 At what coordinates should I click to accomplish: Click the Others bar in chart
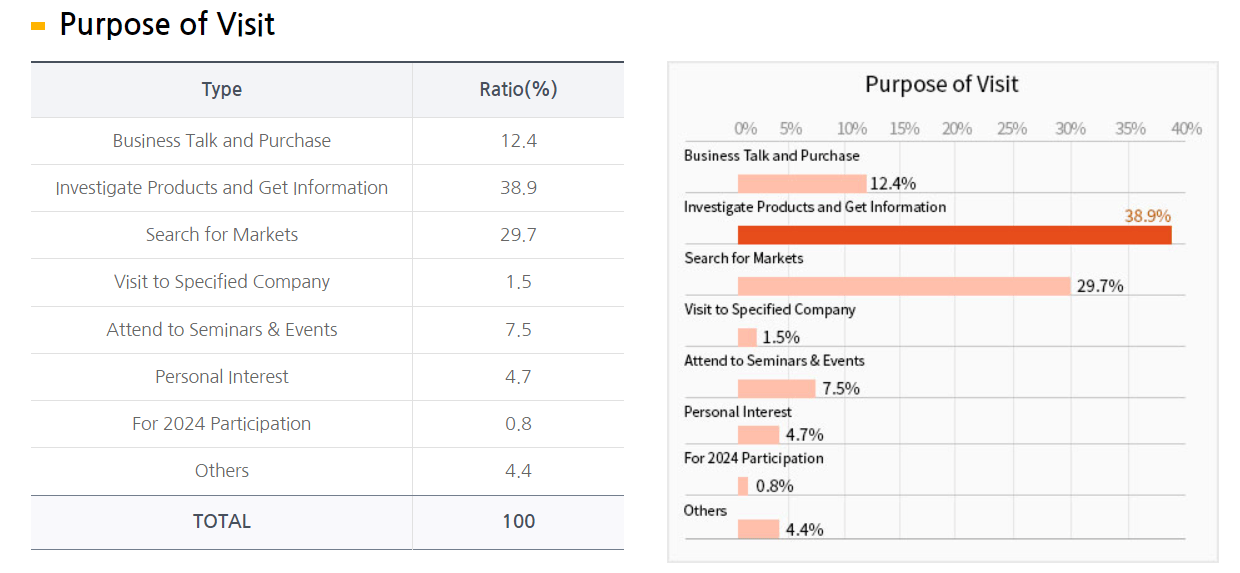758,529
